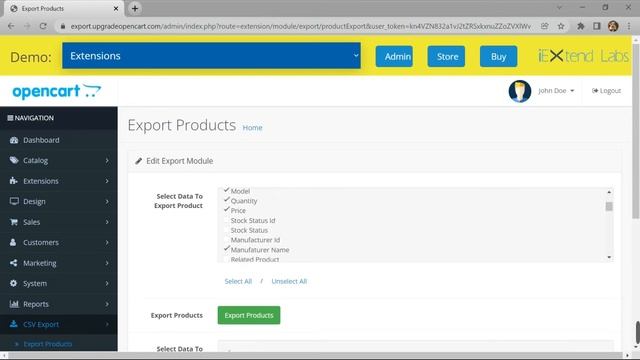Open the browser extensions puzzle icon

click(x=580, y=26)
